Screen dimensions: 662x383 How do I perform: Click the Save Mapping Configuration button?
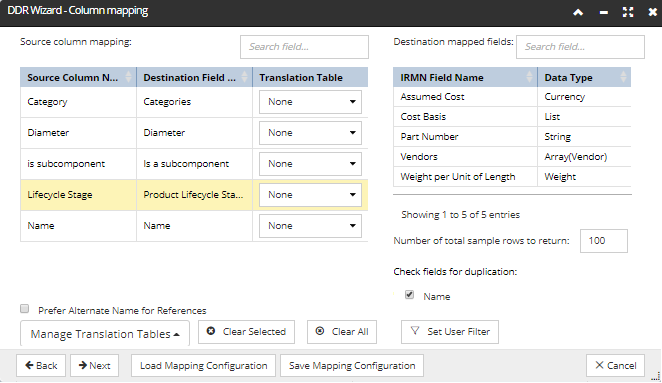tap(352, 366)
